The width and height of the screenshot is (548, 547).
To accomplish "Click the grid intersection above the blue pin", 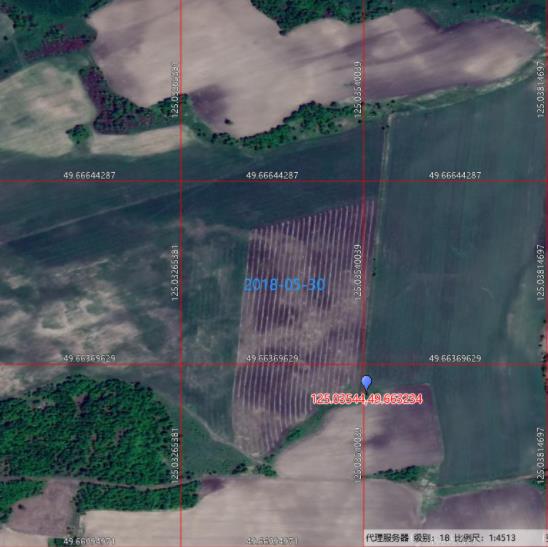I will point(364,364).
